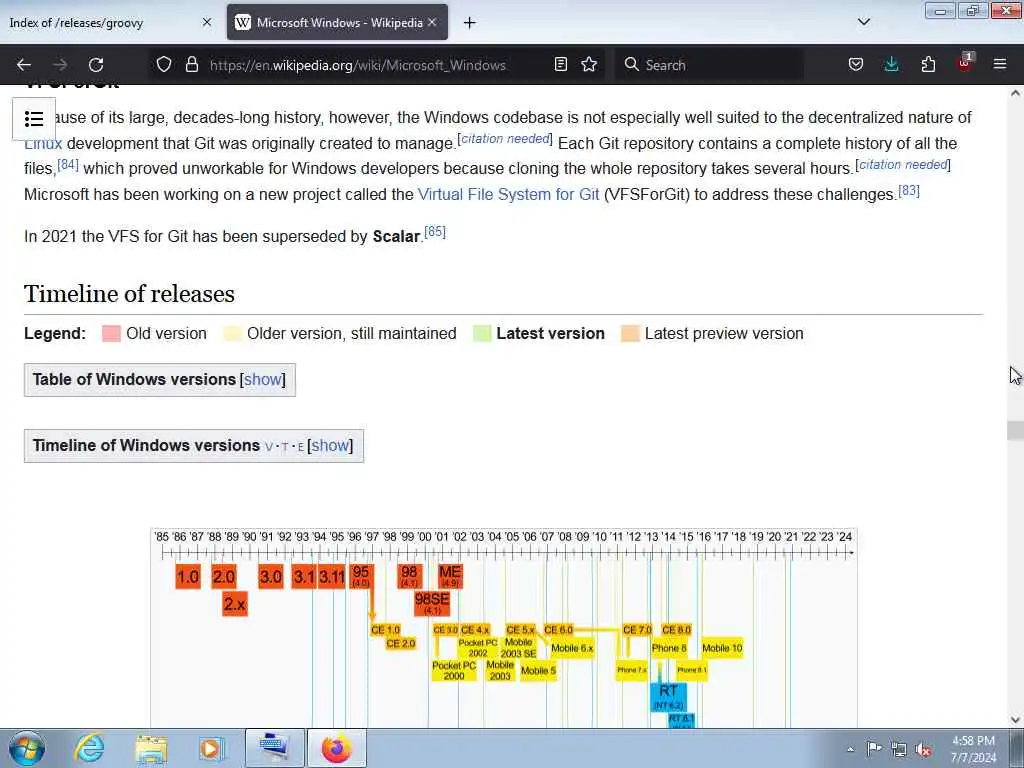
Task: Click the ME box in timeline
Action: pyautogui.click(x=450, y=576)
